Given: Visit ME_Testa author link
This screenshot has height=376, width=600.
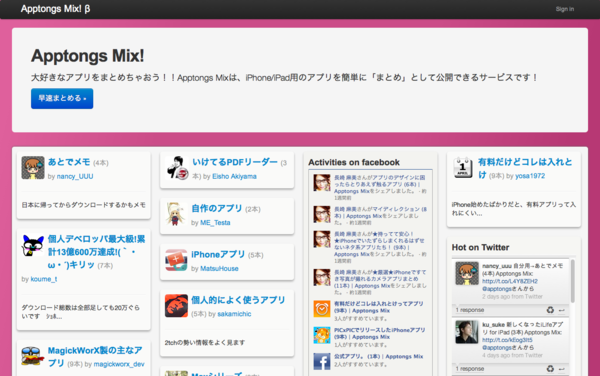Looking at the screenshot, I should tap(215, 223).
